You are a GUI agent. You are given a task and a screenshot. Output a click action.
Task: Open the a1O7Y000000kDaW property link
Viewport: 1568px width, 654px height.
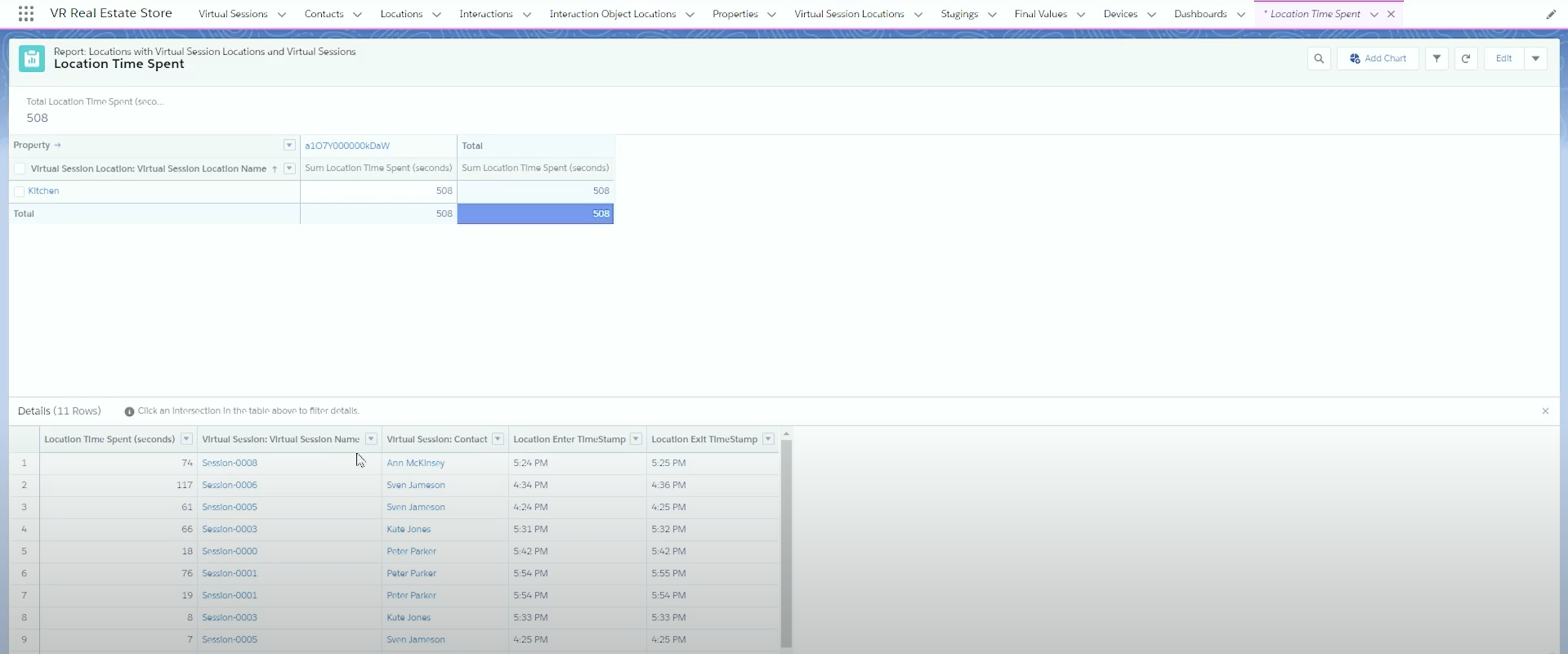[x=347, y=146]
